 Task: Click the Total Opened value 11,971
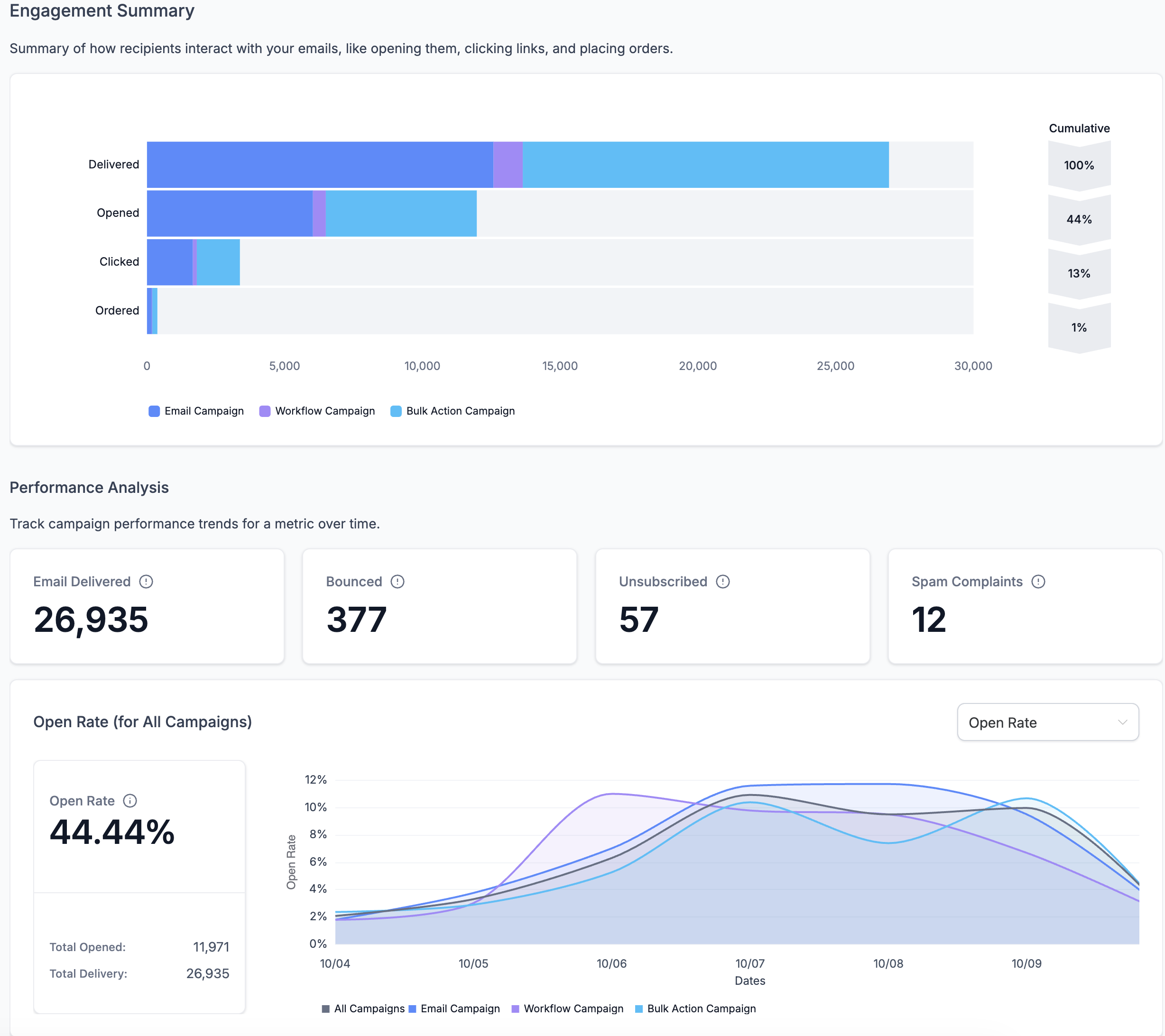pos(211,946)
